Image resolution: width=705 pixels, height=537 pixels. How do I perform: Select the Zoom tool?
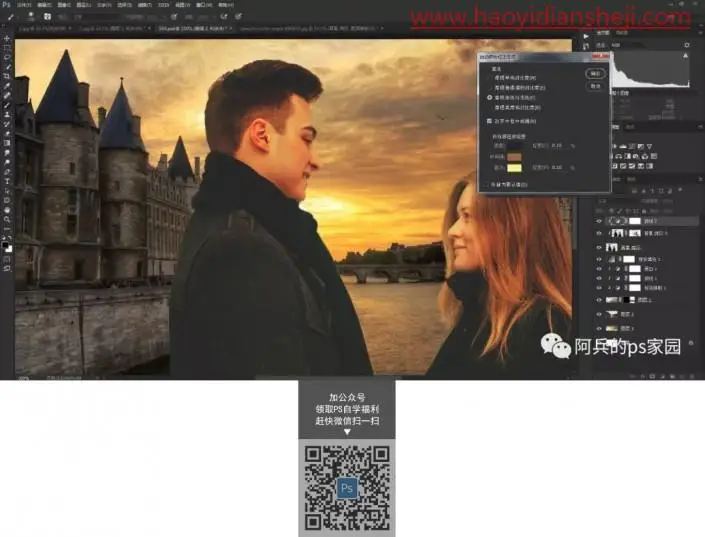pyautogui.click(x=7, y=219)
